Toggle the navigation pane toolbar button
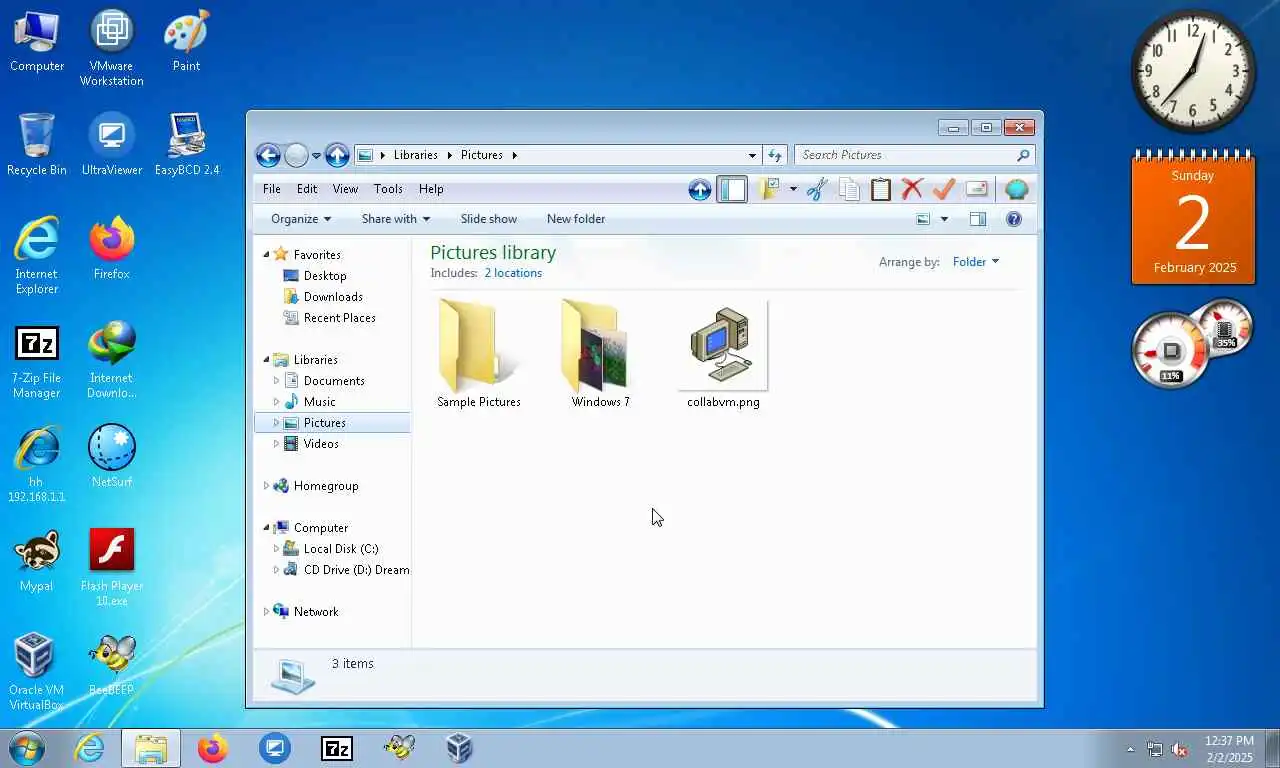1280x768 pixels. click(x=732, y=189)
